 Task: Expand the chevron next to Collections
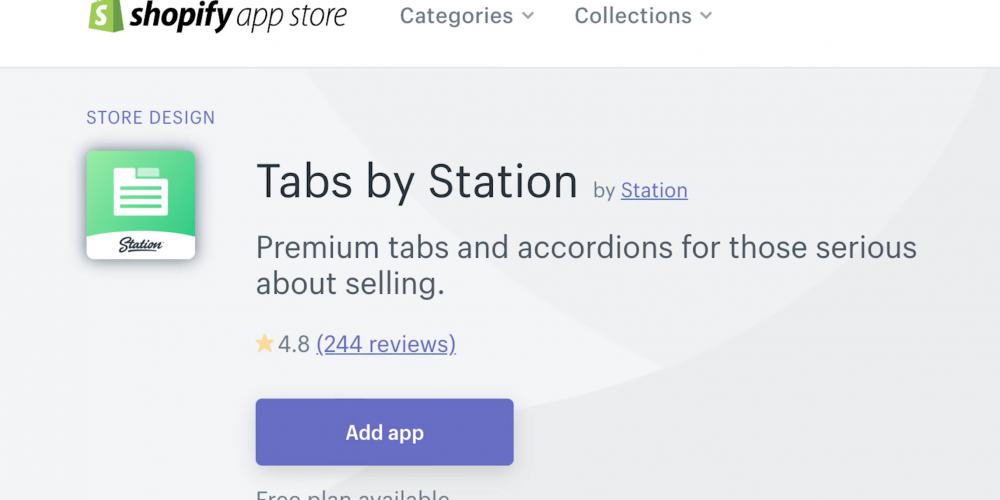(x=706, y=16)
